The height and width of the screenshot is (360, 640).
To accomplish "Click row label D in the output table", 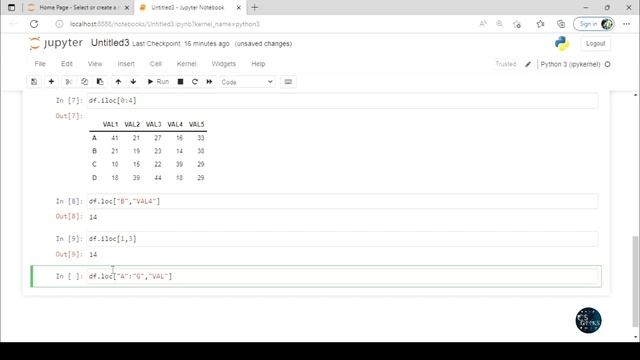I will [x=94, y=178].
